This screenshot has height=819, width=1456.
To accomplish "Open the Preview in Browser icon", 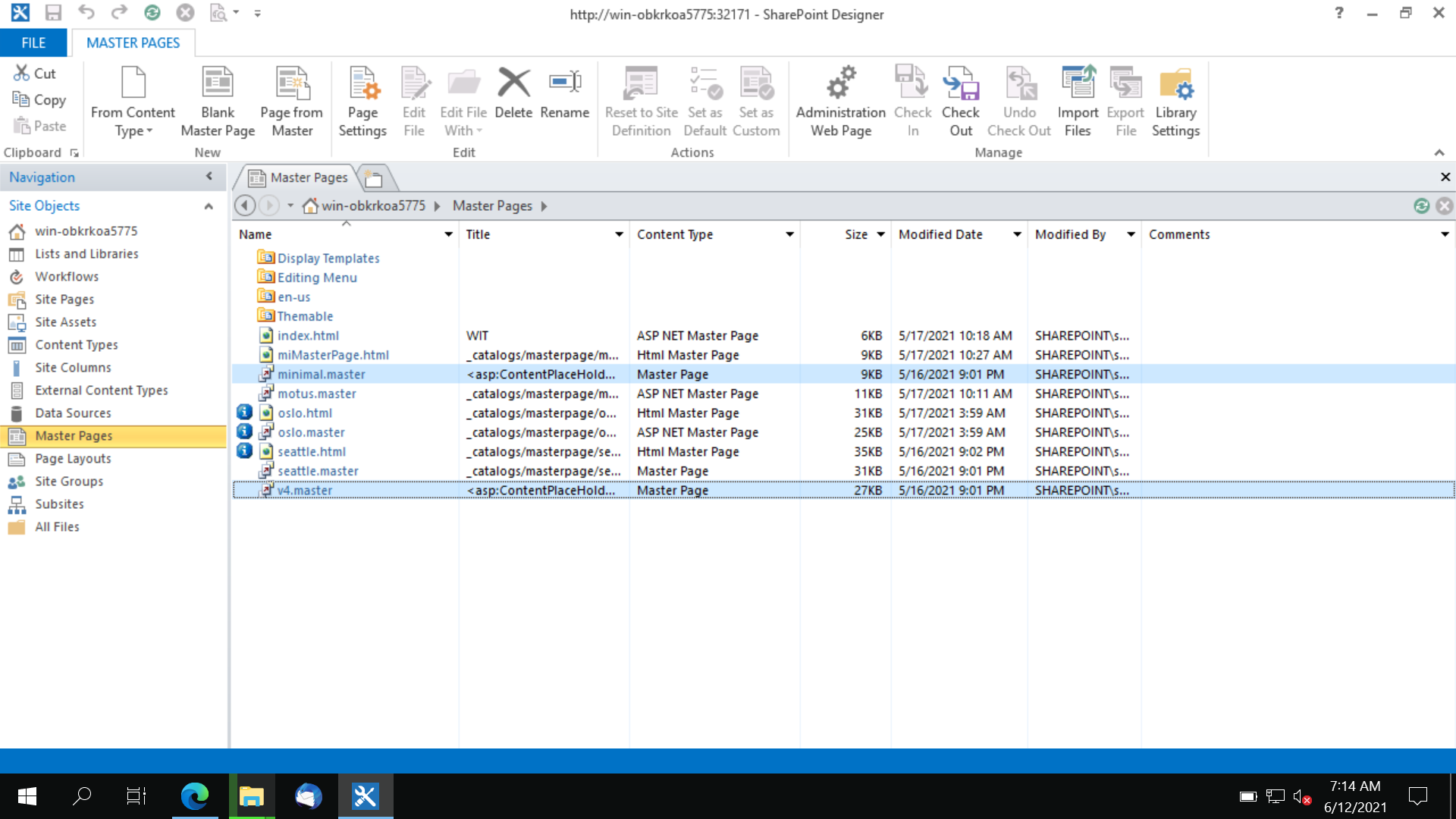I will point(218,13).
